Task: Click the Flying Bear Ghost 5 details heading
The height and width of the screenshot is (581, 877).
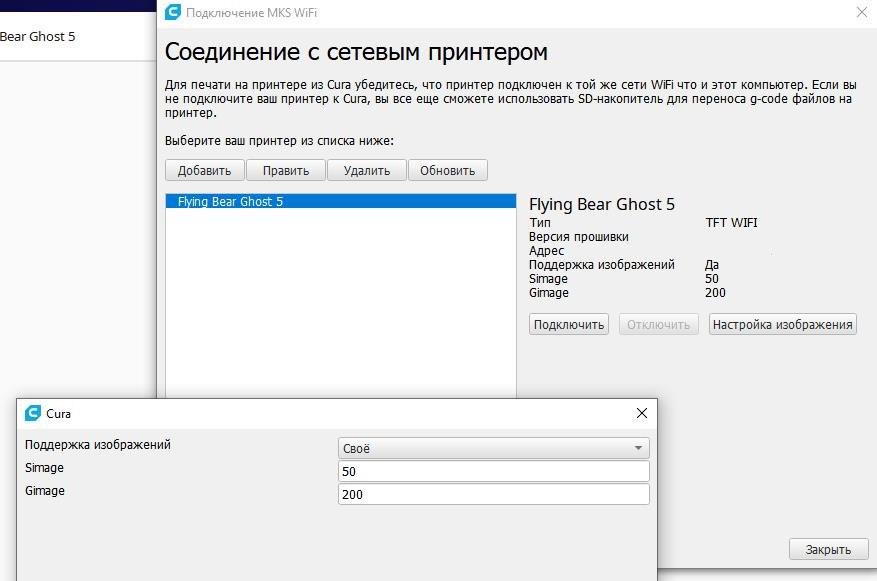Action: (602, 205)
